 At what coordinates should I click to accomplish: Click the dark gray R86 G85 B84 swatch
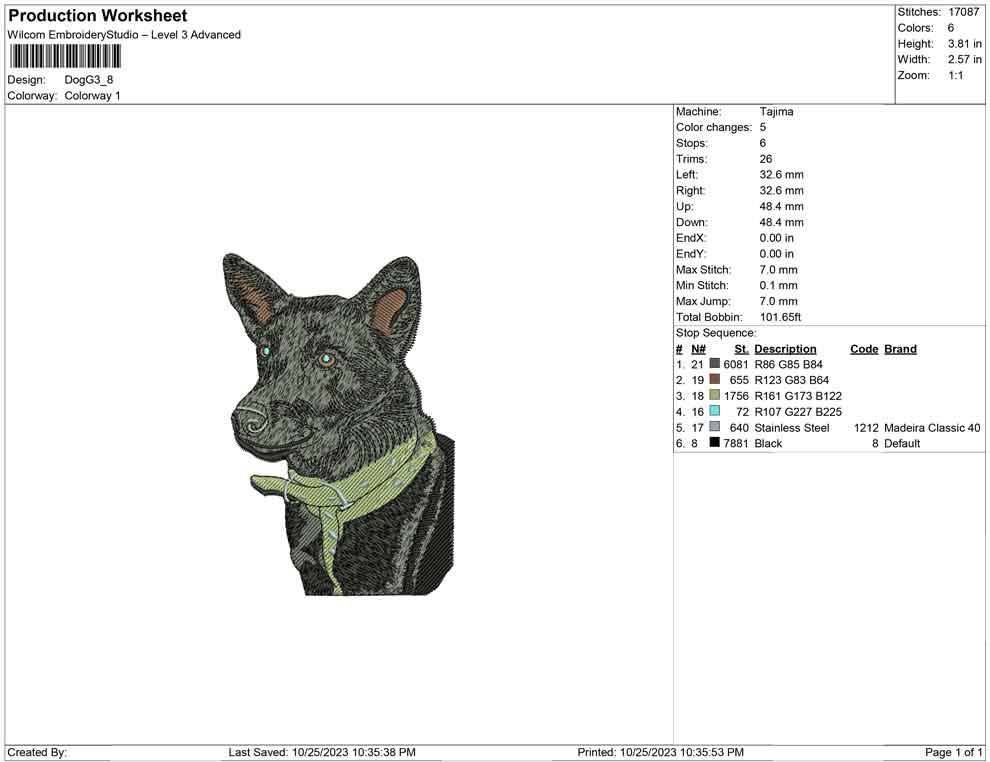(715, 364)
